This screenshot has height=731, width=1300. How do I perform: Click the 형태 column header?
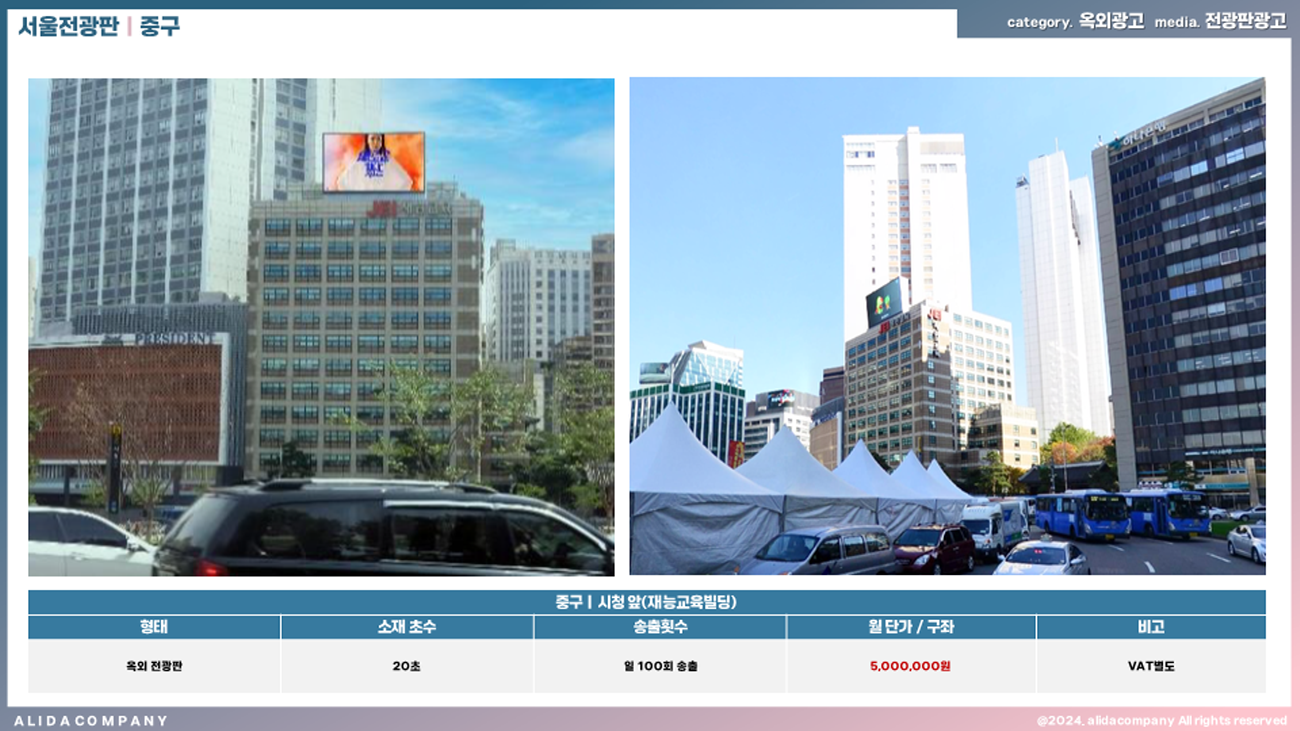pos(154,627)
